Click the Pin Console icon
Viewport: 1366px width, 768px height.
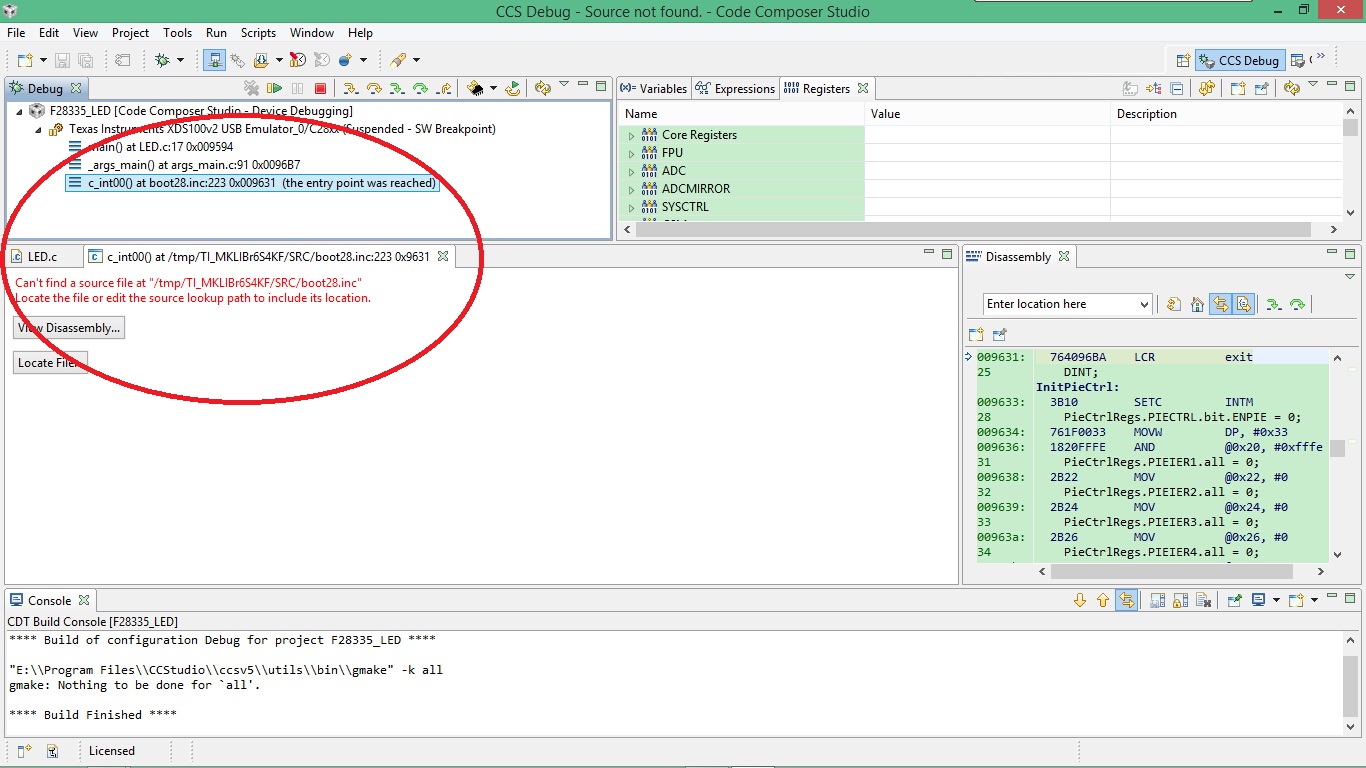click(1235, 600)
